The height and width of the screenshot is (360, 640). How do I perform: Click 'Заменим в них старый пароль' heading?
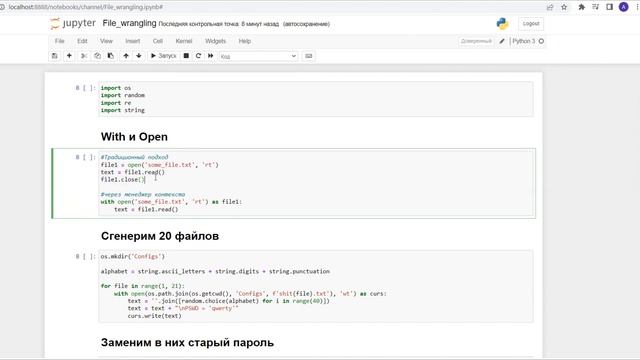tap(187, 342)
